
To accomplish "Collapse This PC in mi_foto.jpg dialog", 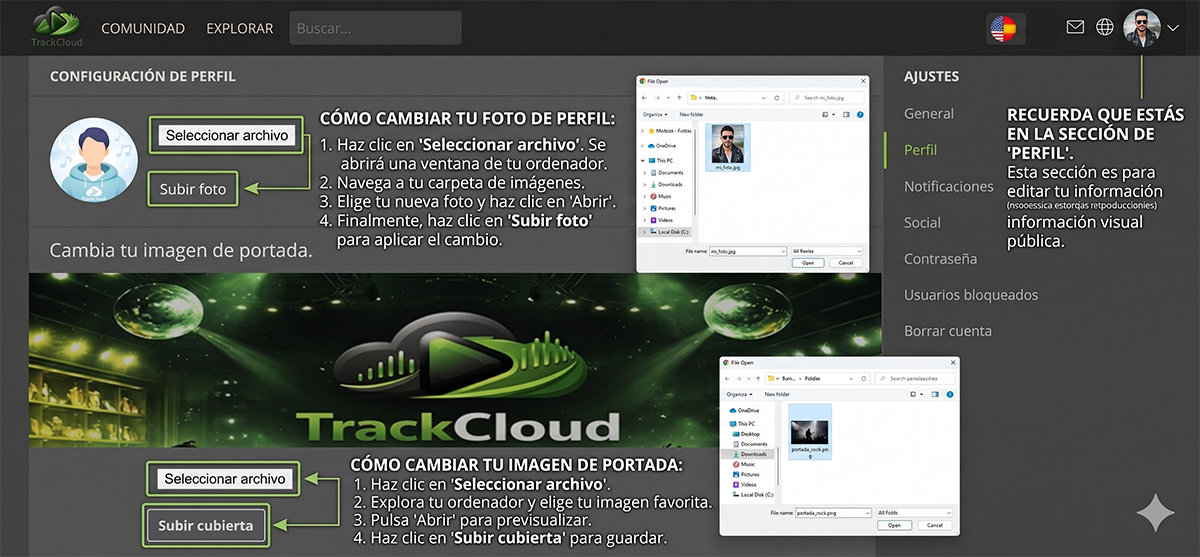I will [642, 160].
